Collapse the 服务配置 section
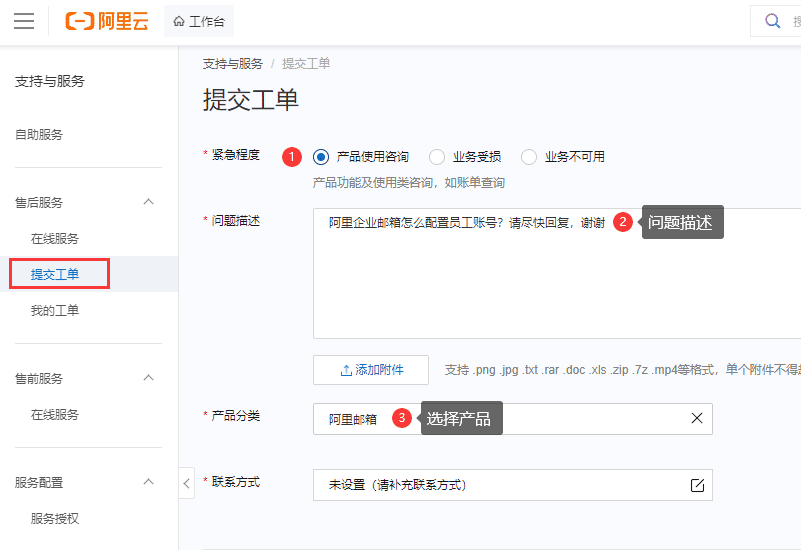Image resolution: width=801 pixels, height=550 pixels. point(148,482)
